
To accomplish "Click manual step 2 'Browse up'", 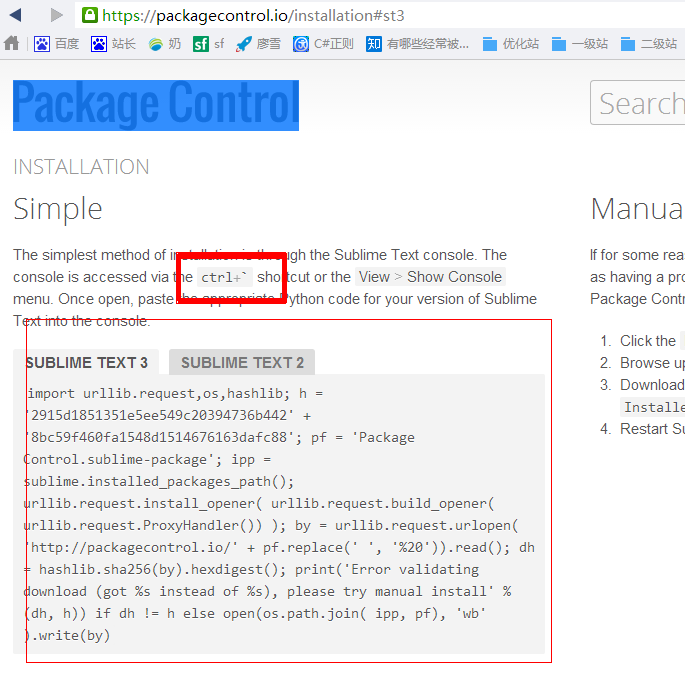I will [x=652, y=363].
